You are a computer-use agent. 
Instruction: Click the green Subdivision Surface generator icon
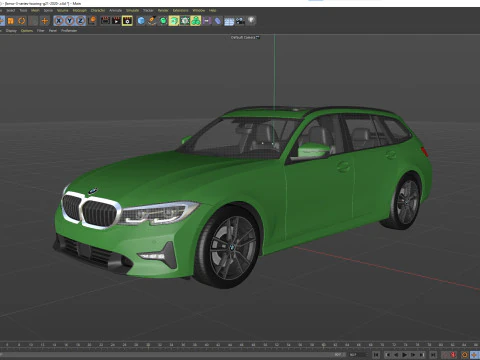coord(163,21)
